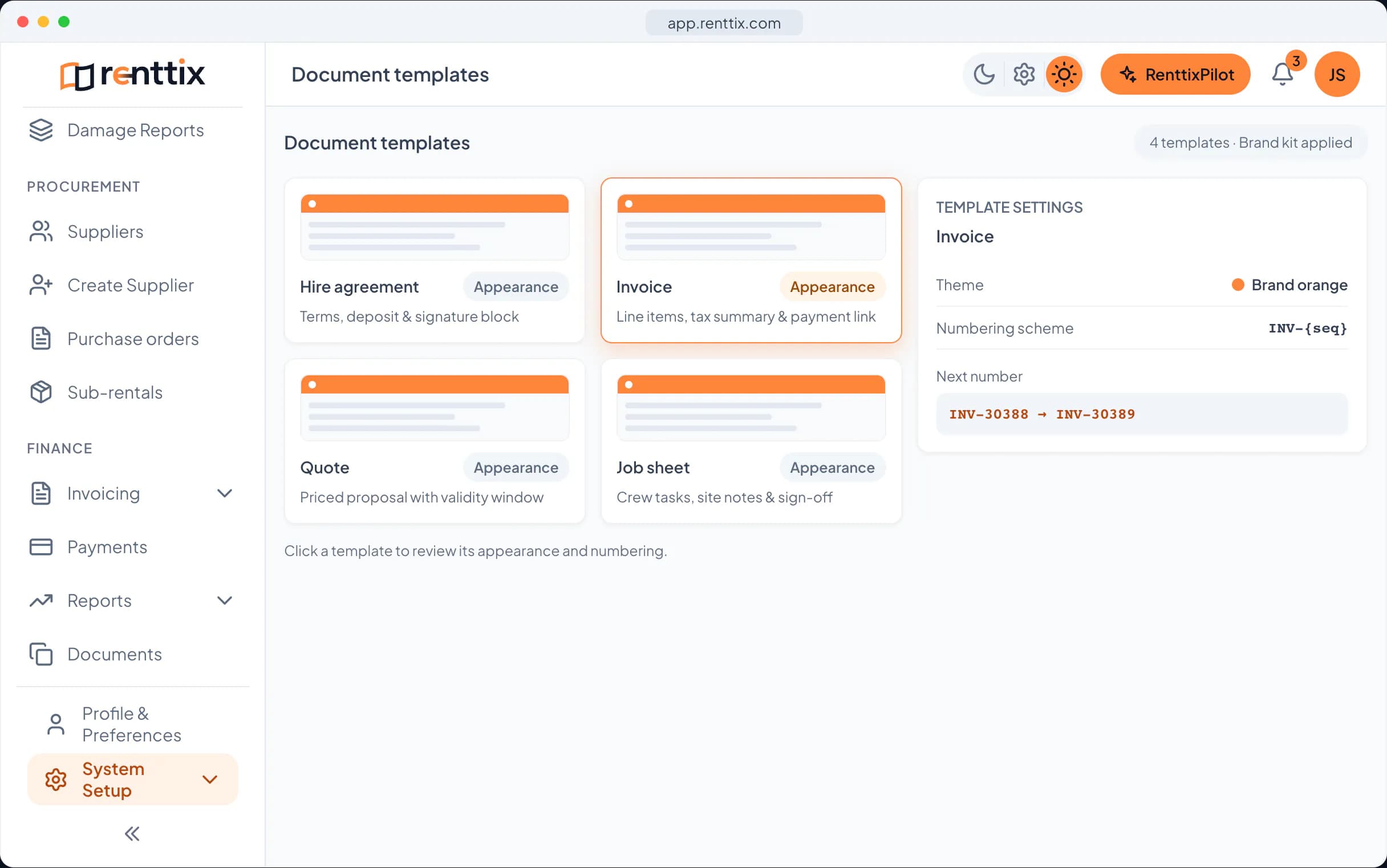1387x868 pixels.
Task: Click next number INV-30388 → INV-30389
Action: [1141, 414]
